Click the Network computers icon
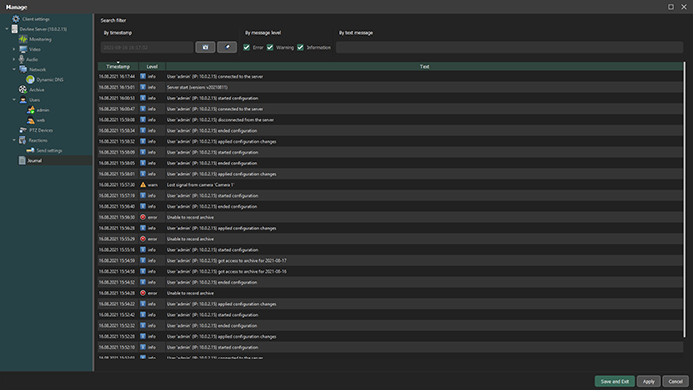Screen dimensions: 693x390 [23, 69]
